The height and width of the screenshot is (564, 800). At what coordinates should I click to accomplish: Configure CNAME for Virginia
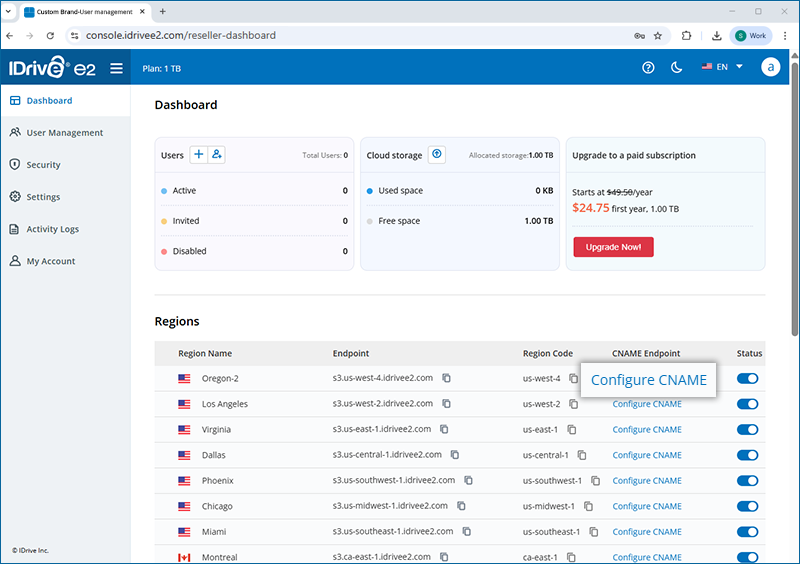647,429
